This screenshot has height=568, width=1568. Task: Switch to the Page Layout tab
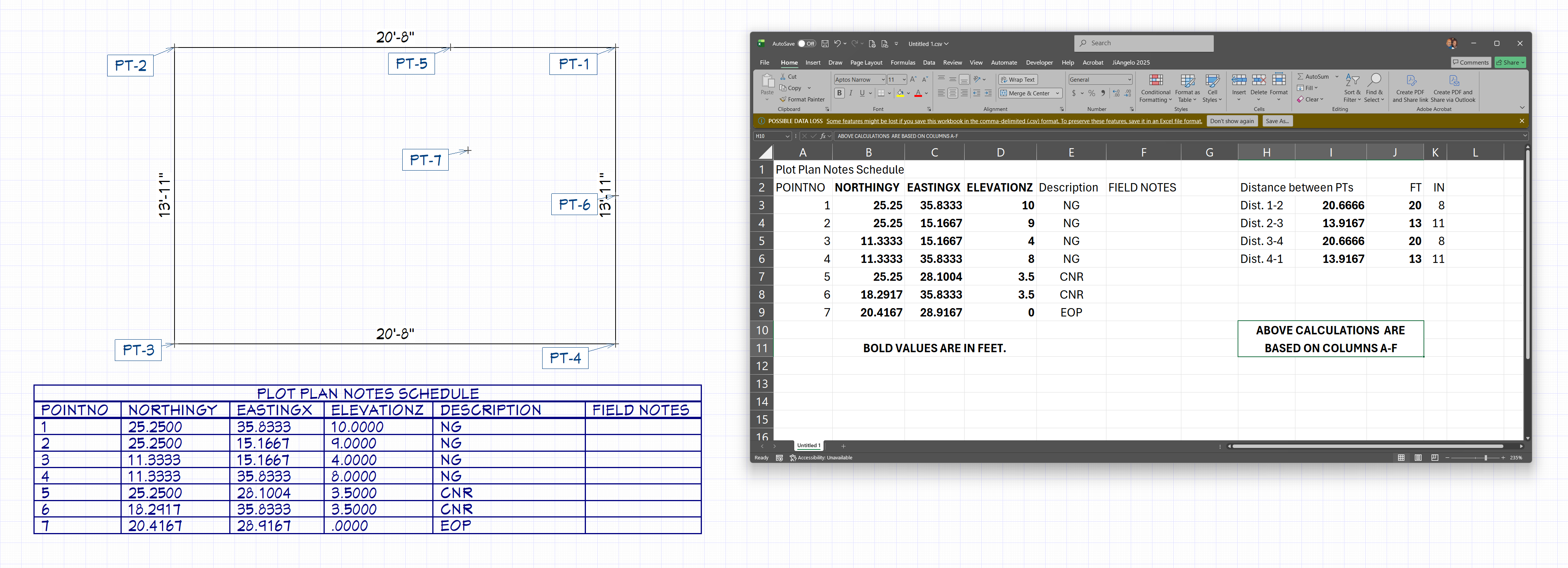pos(866,63)
